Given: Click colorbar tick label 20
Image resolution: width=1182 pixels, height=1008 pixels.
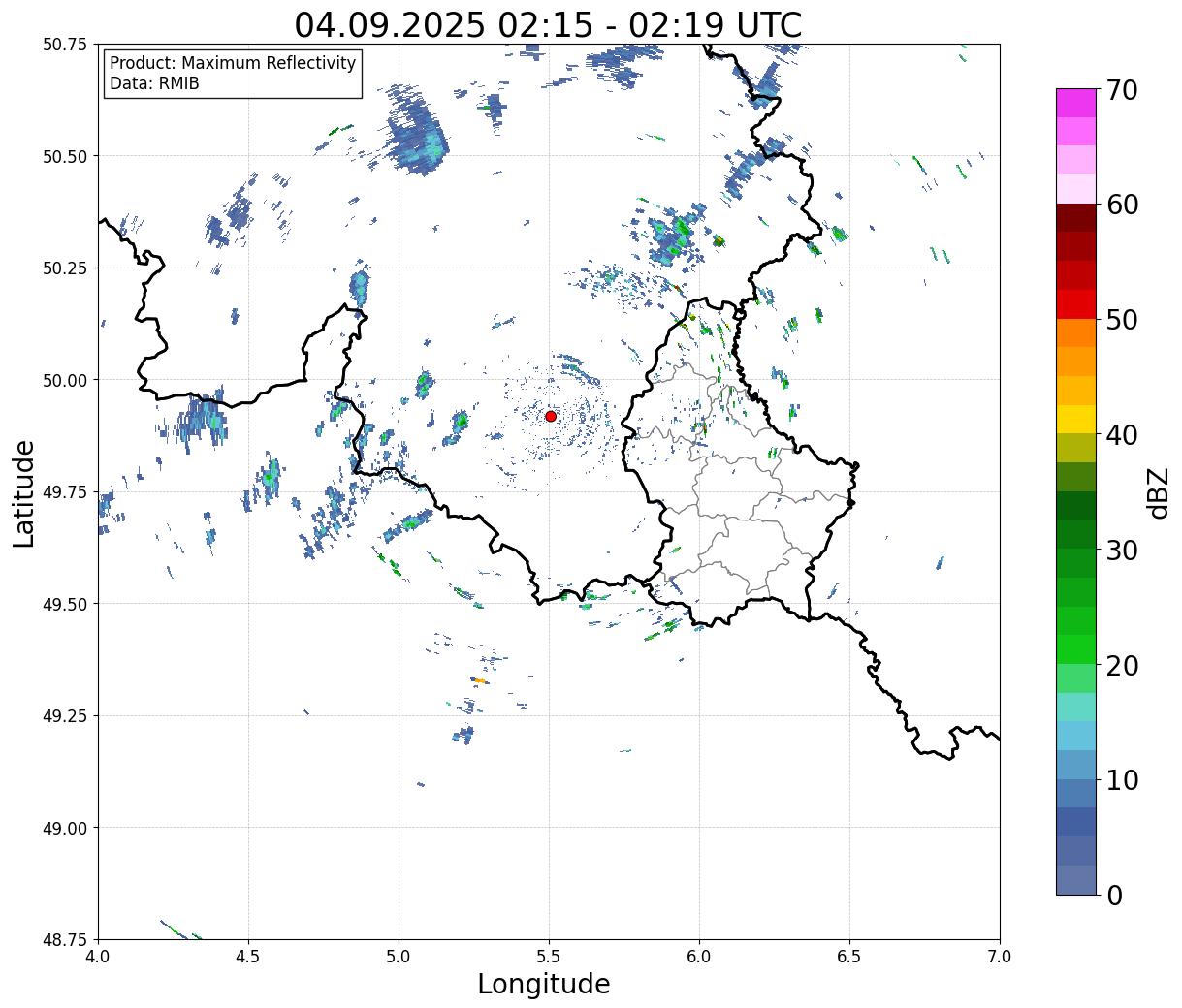Looking at the screenshot, I should (x=1122, y=666).
